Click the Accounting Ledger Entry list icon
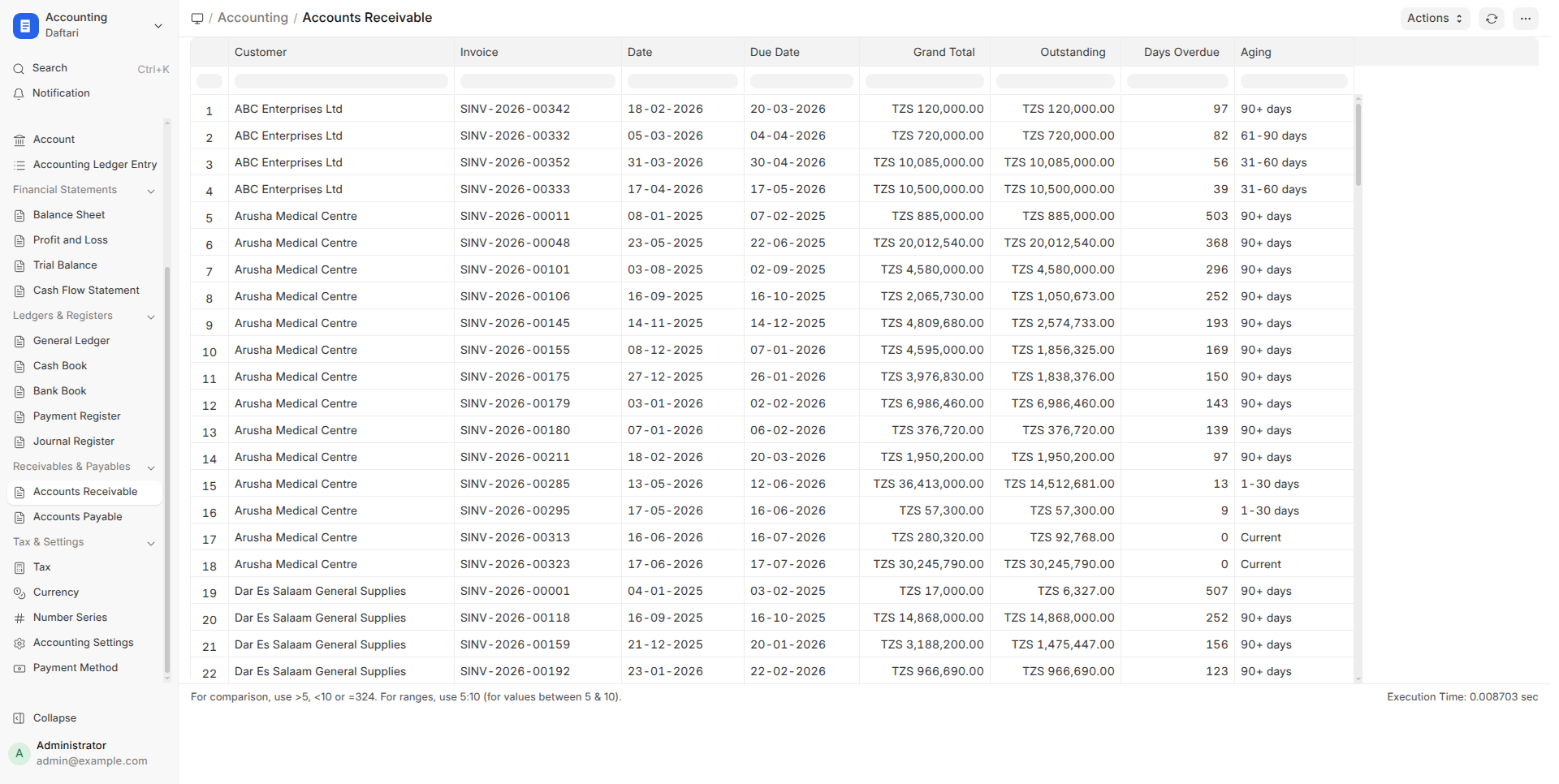 19,166
